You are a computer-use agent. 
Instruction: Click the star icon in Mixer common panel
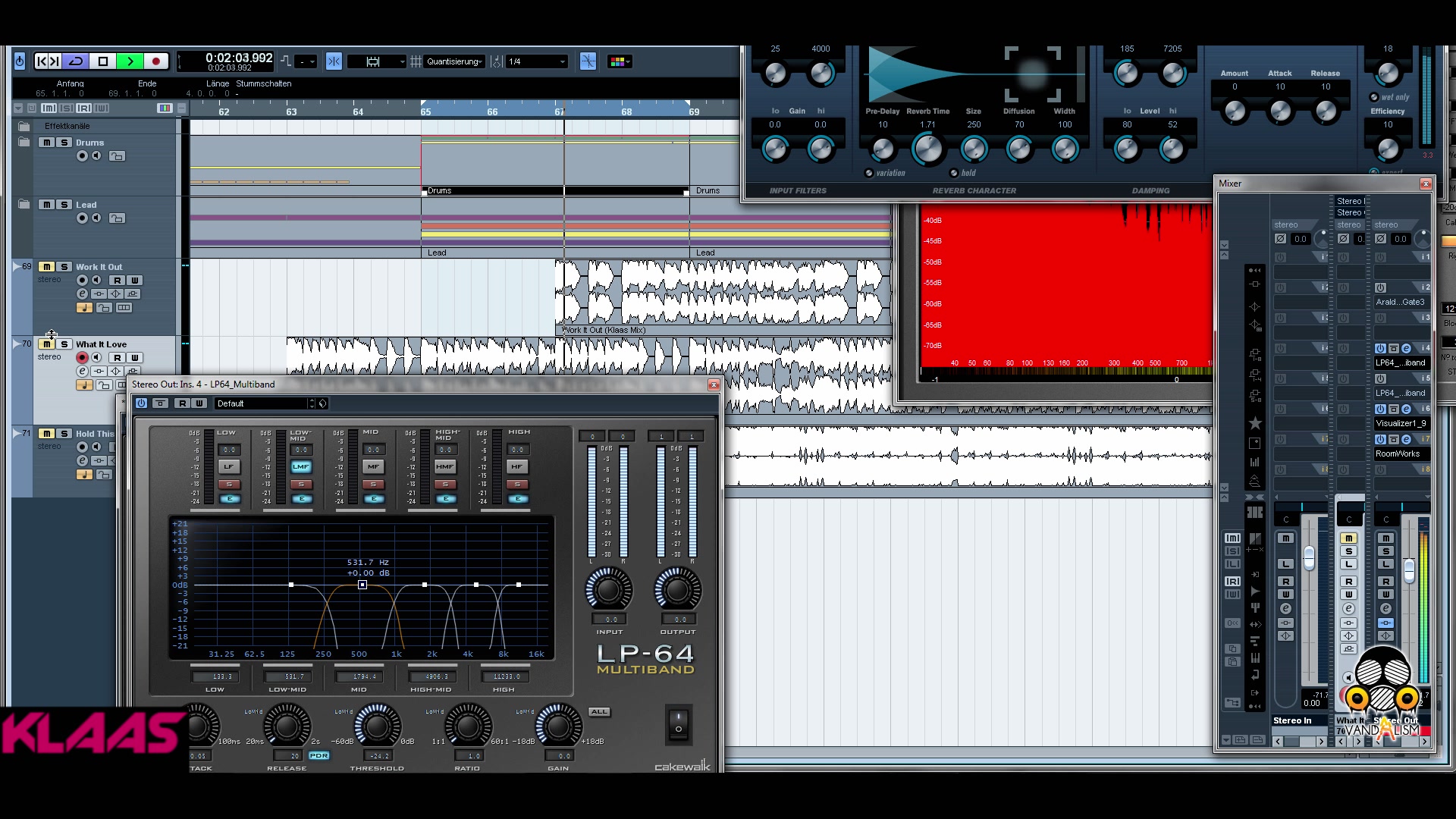[x=1255, y=423]
